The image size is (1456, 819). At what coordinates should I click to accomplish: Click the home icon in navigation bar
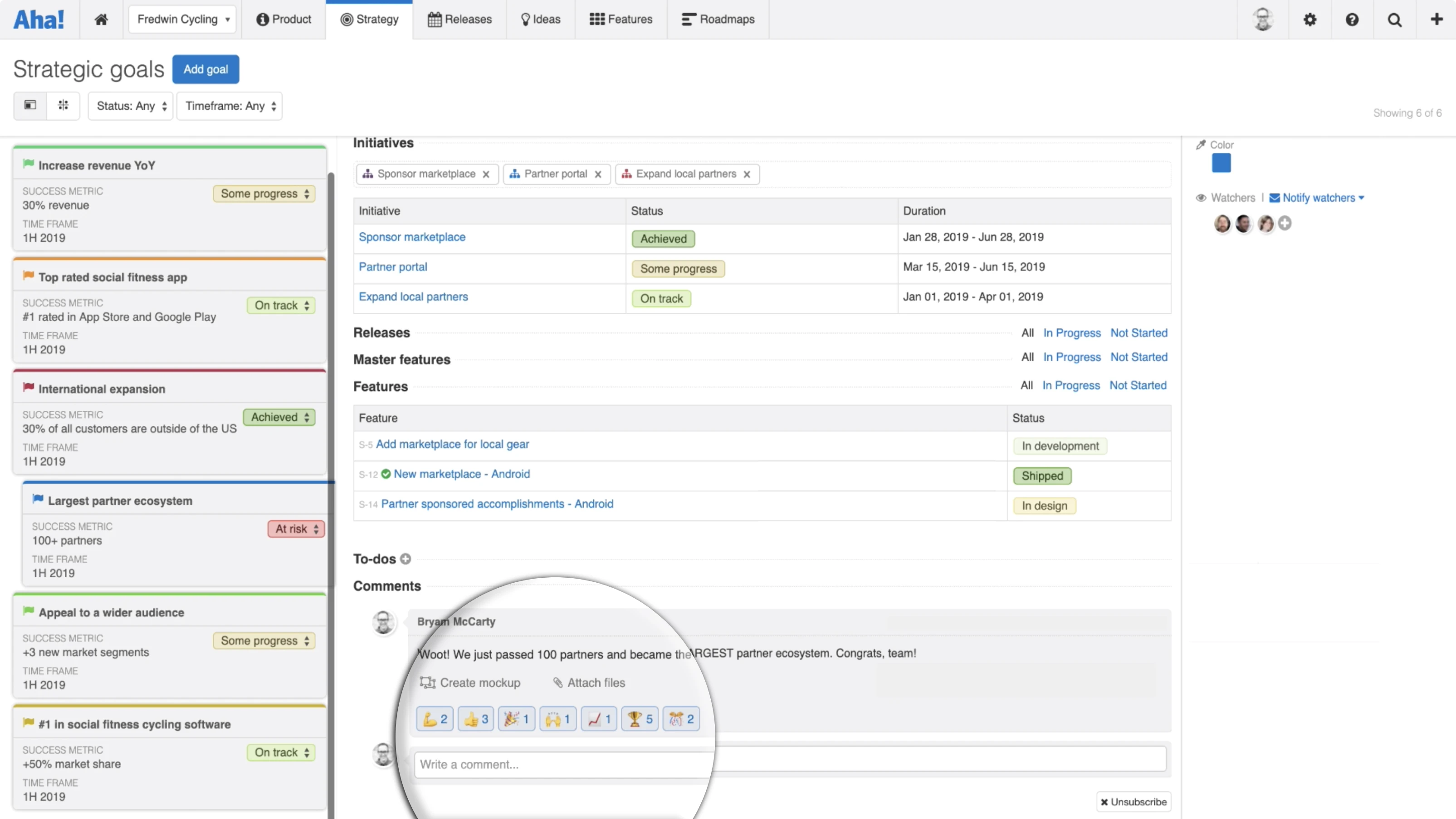tap(101, 19)
